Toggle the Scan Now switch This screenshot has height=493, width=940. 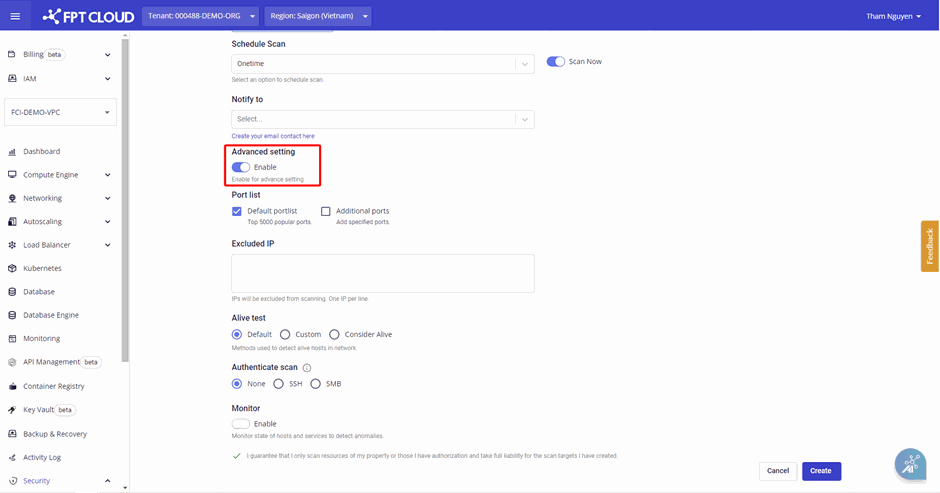[556, 62]
